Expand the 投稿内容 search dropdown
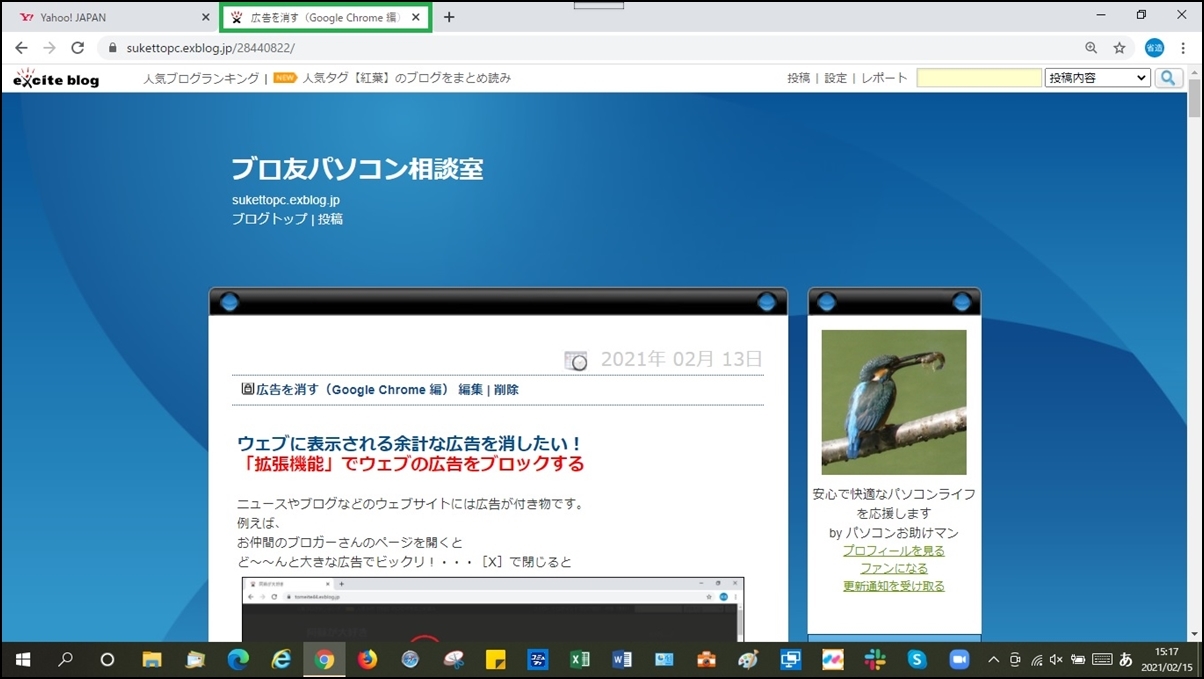 click(1097, 78)
